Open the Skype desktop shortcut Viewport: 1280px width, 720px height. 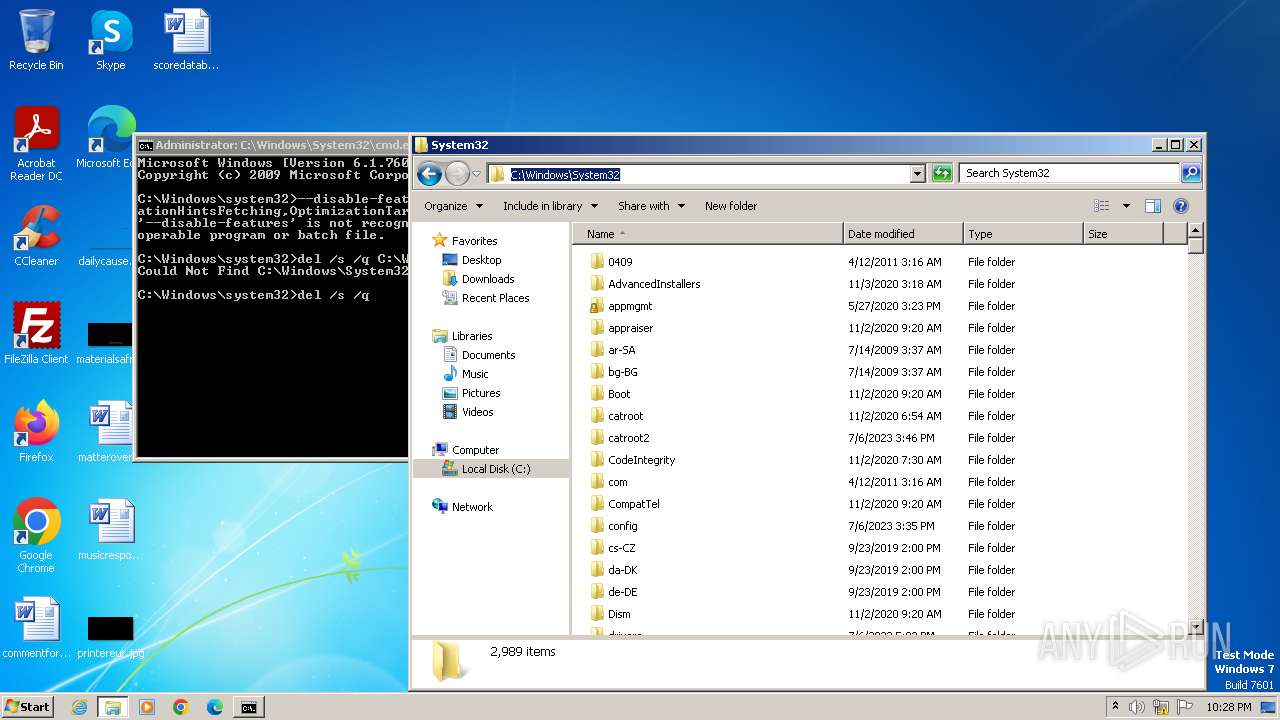(111, 40)
